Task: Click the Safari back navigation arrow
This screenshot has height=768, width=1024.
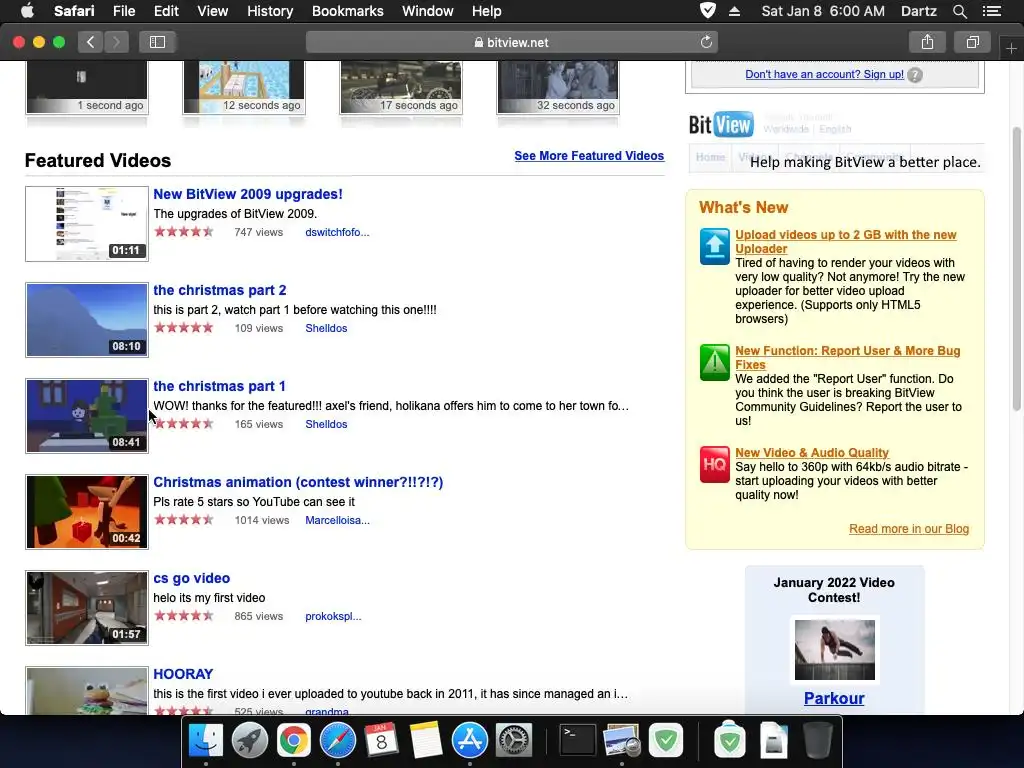Action: pos(90,42)
